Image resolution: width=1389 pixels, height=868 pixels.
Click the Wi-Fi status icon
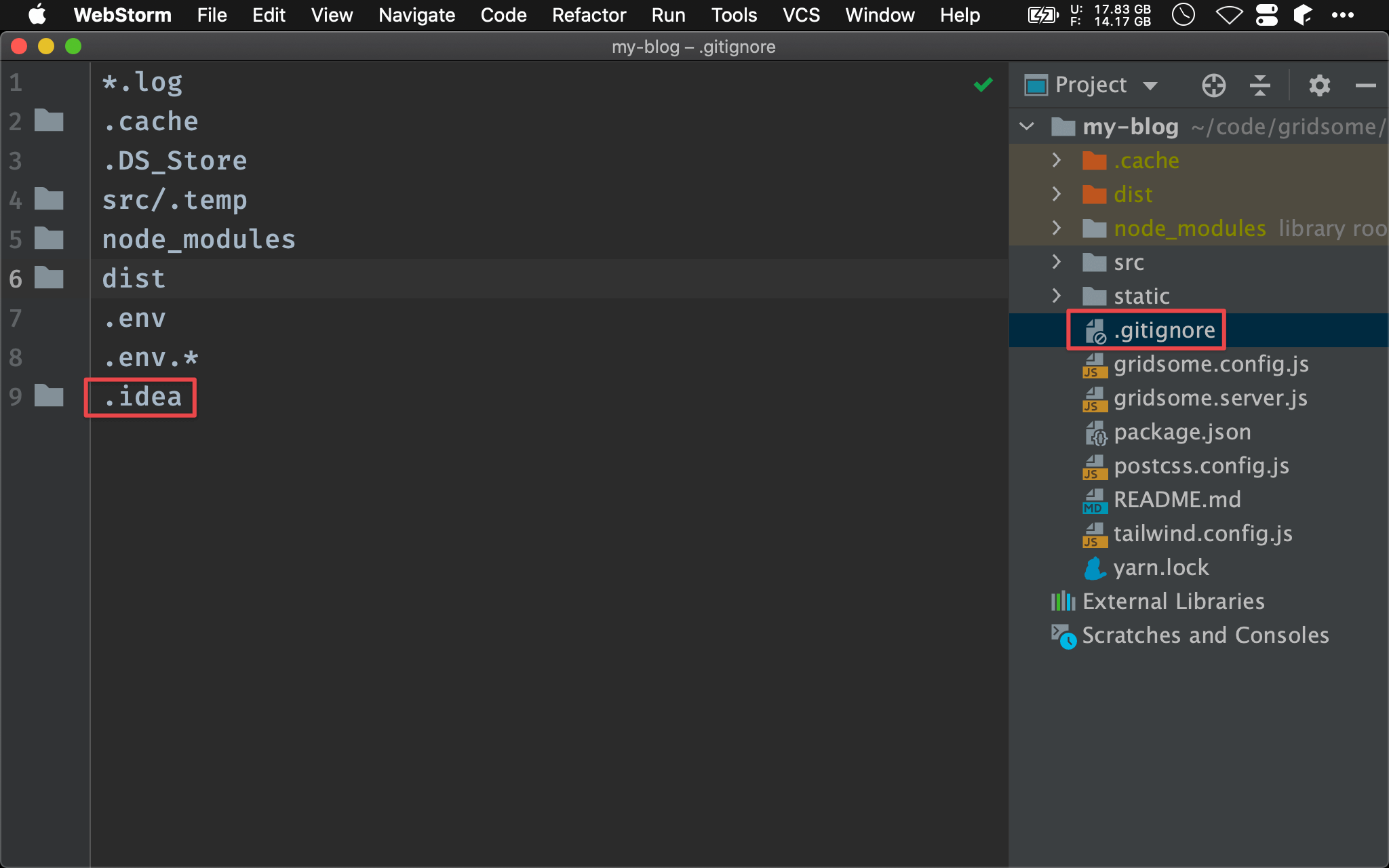coord(1228,15)
